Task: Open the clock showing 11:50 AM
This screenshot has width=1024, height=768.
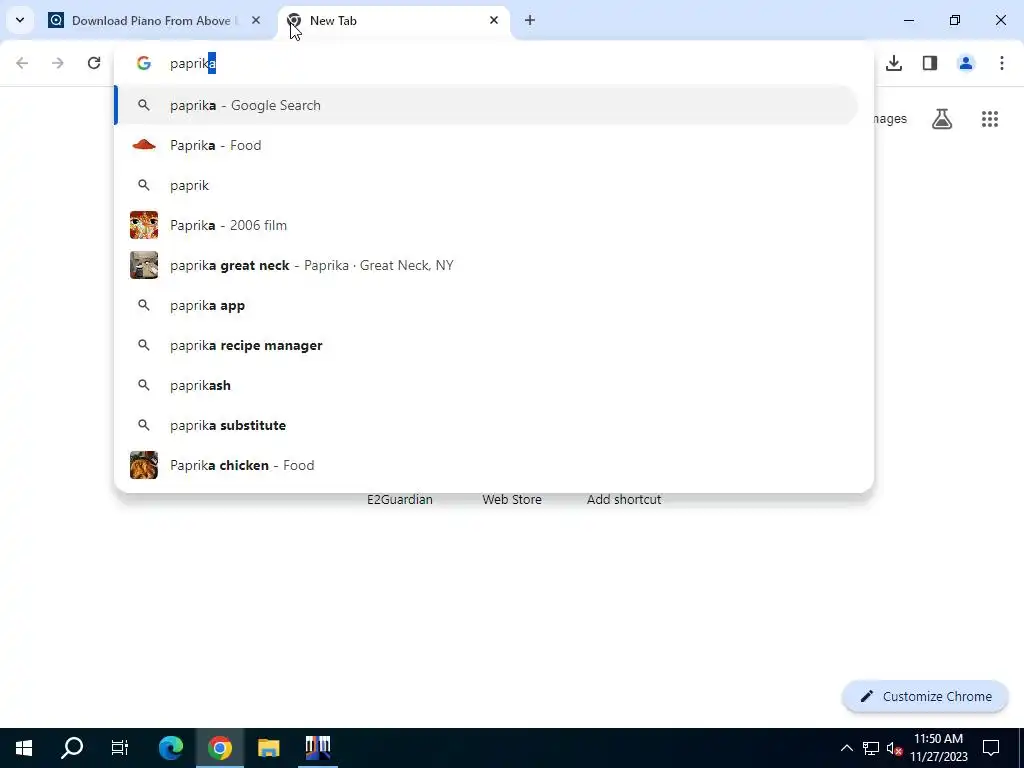Action: 938,748
